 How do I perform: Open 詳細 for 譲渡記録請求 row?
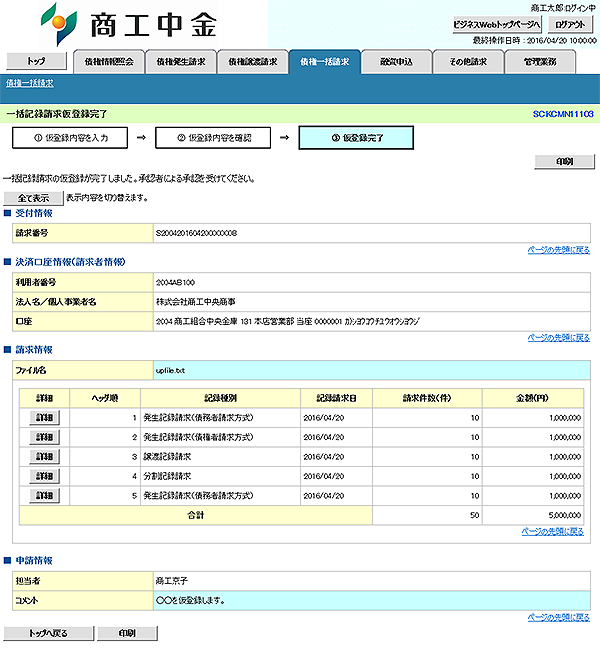(44, 457)
